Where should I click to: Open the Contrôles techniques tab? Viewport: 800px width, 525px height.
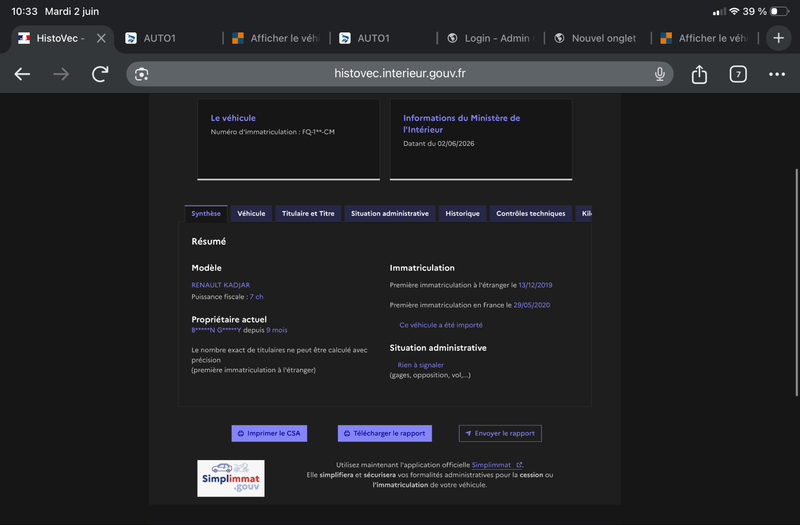coord(531,214)
